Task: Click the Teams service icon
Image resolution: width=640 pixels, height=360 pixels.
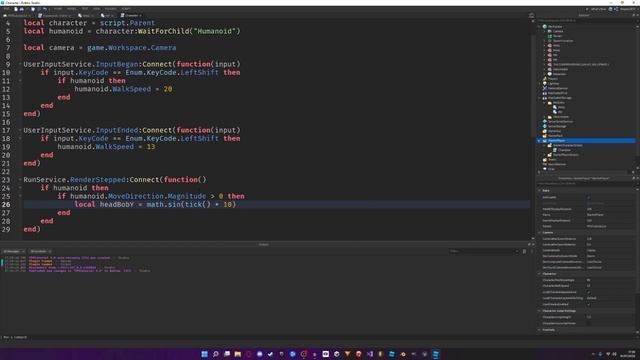Action: tap(544, 160)
